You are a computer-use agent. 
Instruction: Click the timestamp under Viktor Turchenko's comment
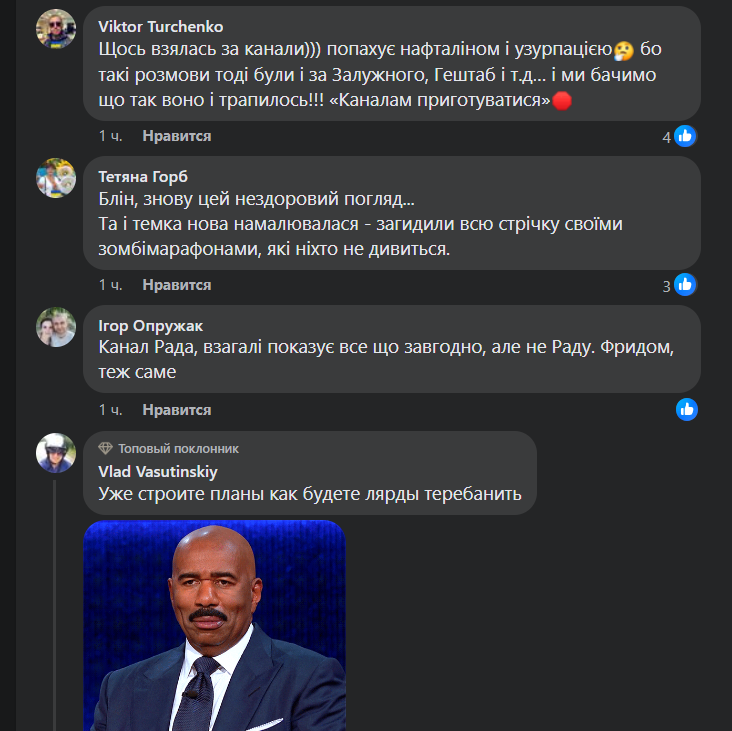click(110, 135)
